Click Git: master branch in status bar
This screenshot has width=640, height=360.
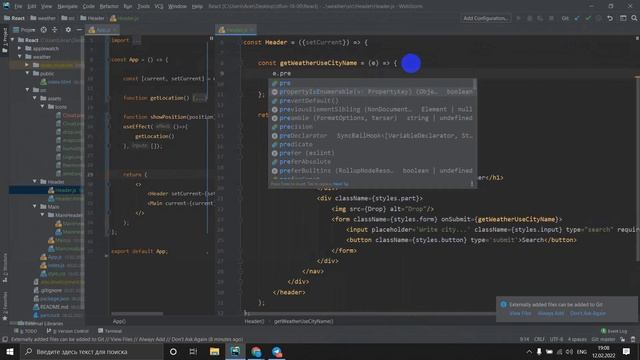603,339
